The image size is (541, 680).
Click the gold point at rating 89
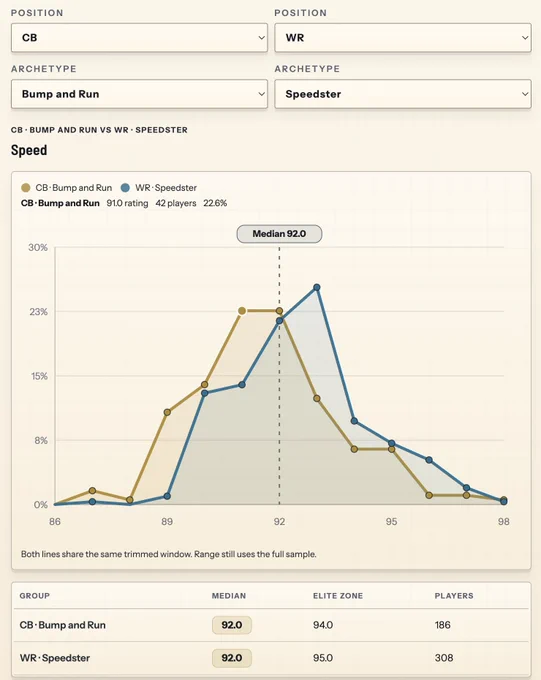[x=167, y=412]
